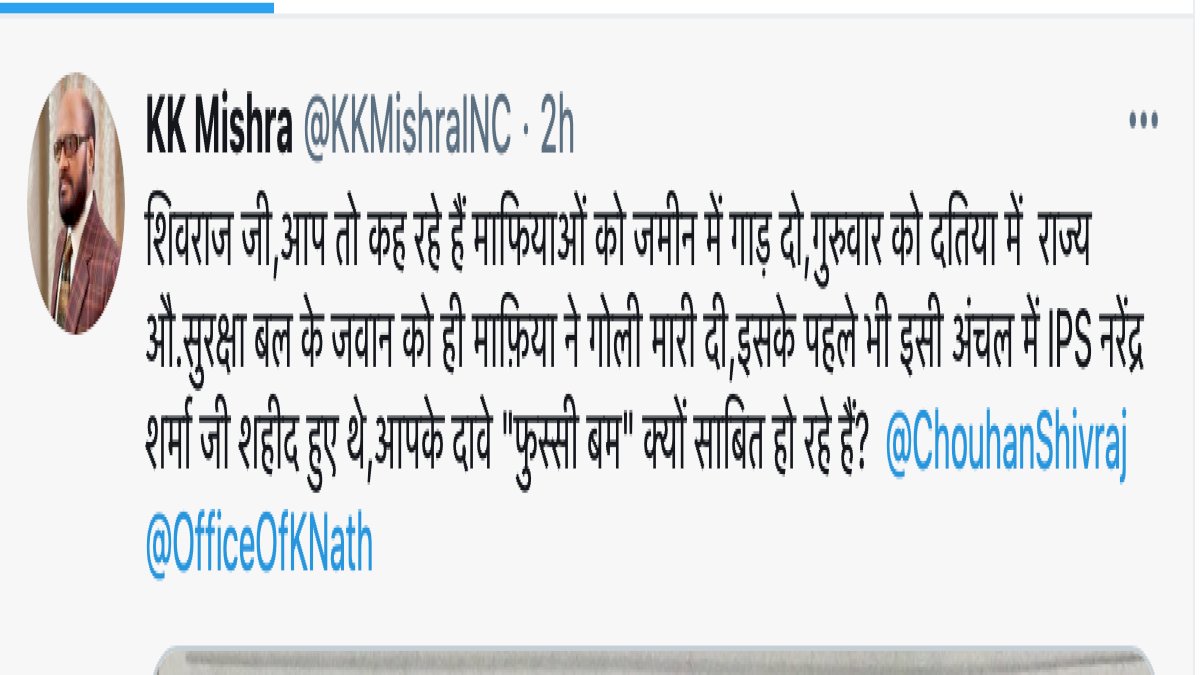Click the dot separator before the 2h timestamp
Image resolution: width=1200 pixels, height=675 pixels.
tap(527, 131)
